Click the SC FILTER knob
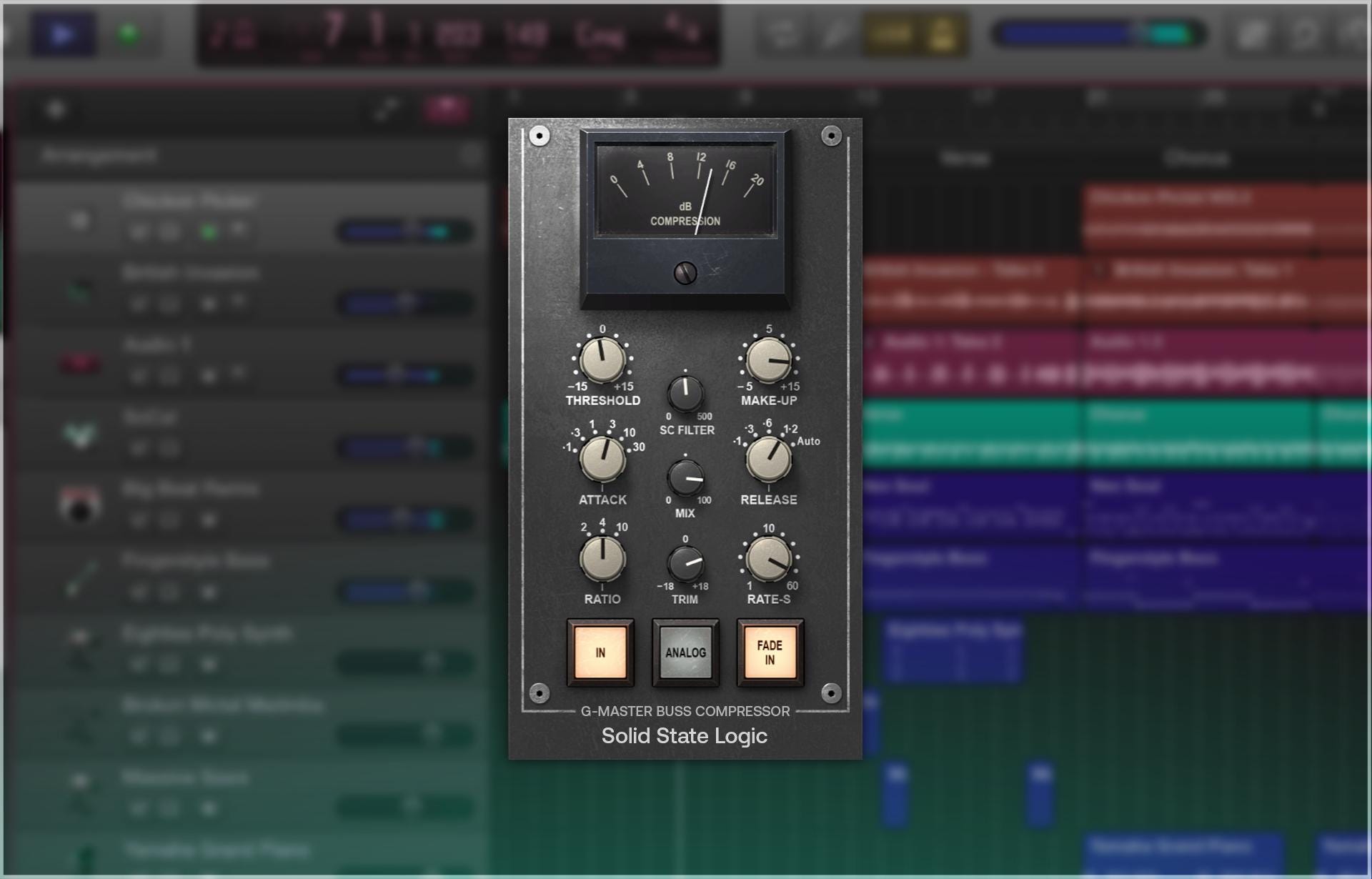This screenshot has width=1372, height=879. pyautogui.click(x=685, y=393)
